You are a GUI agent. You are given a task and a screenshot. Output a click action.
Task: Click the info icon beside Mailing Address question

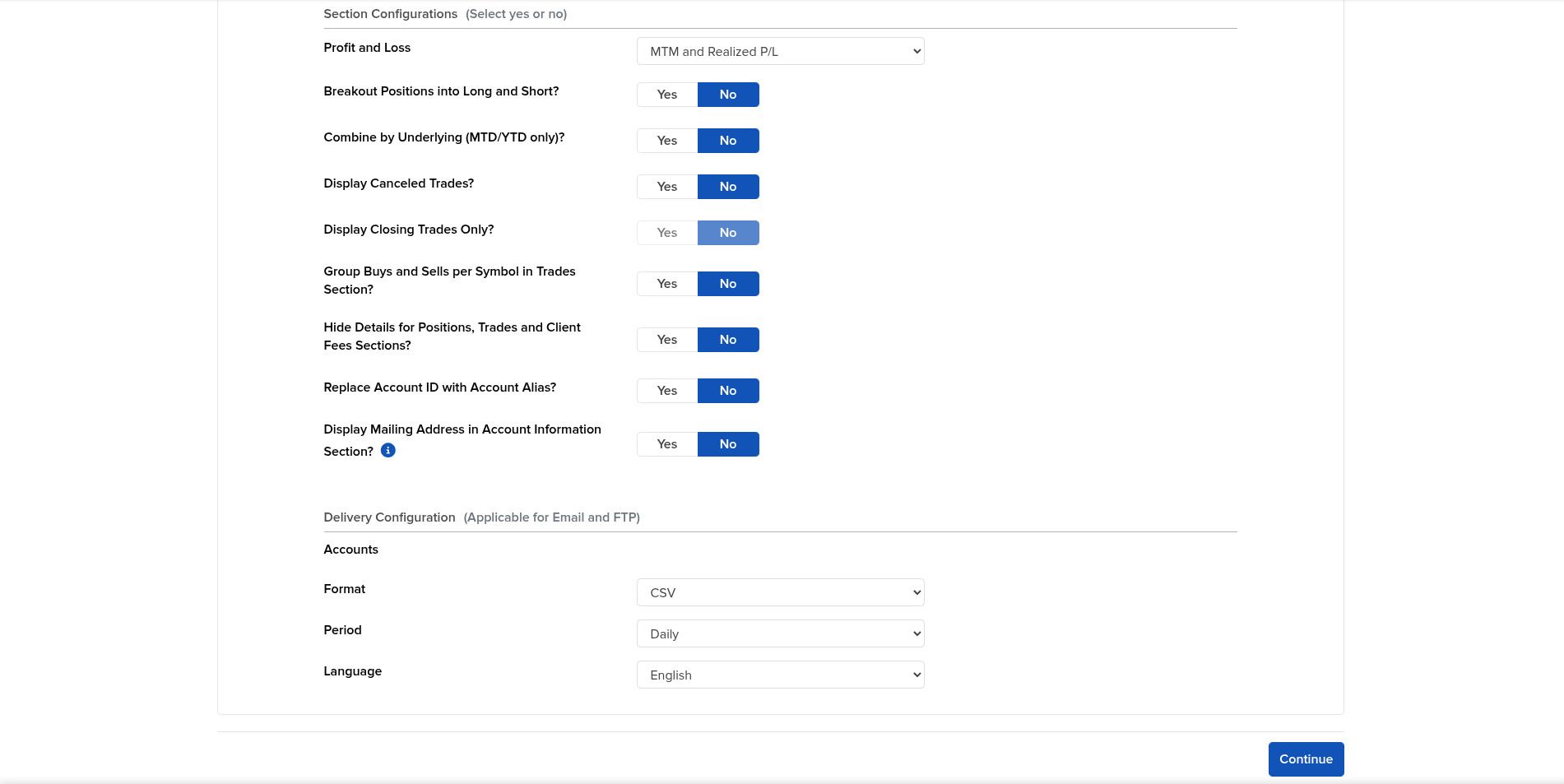tap(388, 451)
